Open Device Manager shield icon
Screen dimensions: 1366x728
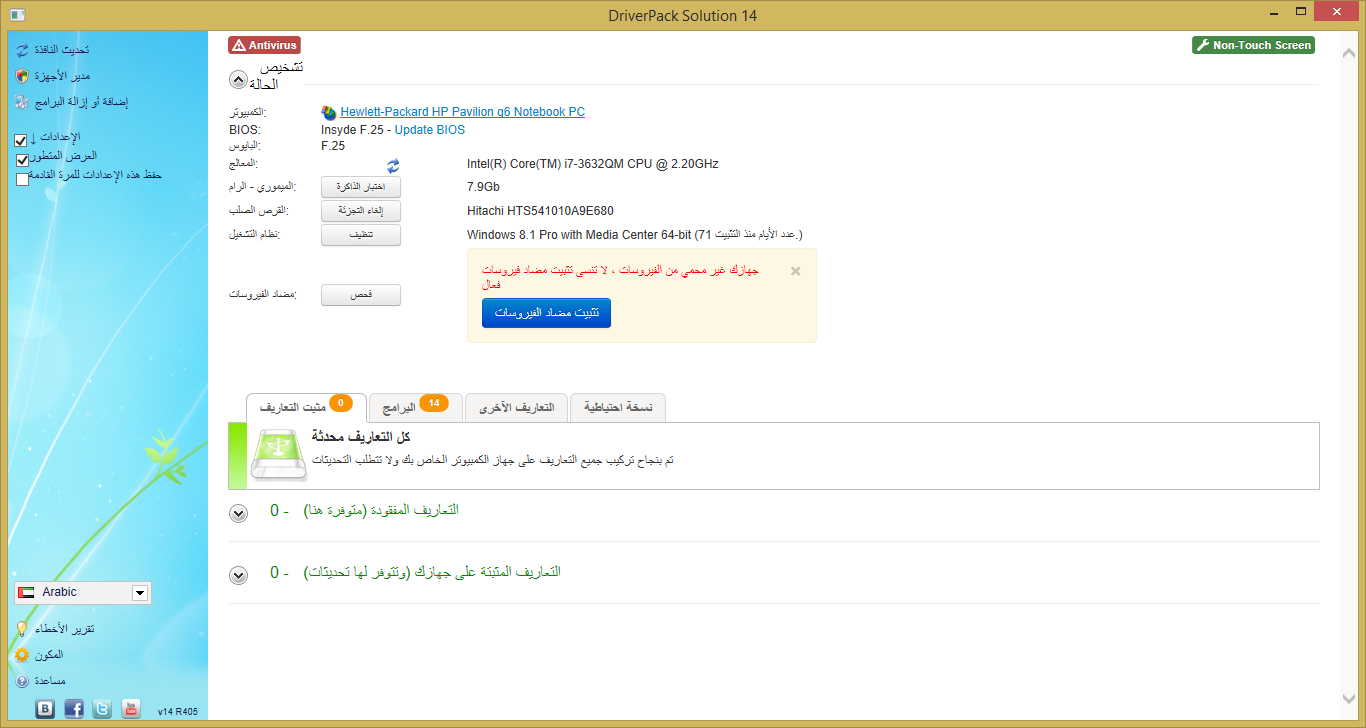[x=22, y=76]
